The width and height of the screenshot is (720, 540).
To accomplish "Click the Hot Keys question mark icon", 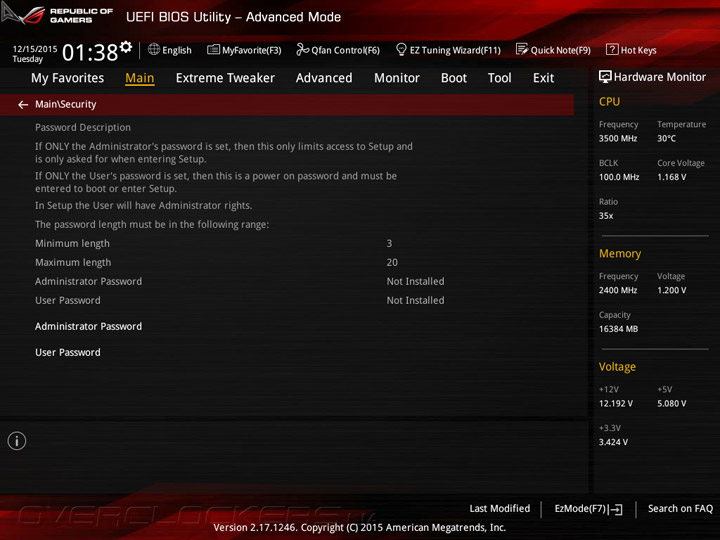I will click(x=612, y=49).
